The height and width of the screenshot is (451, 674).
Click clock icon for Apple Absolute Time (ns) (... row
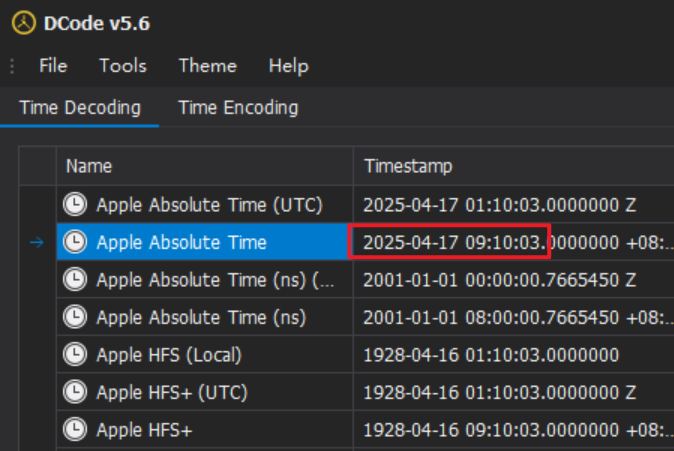[x=75, y=279]
